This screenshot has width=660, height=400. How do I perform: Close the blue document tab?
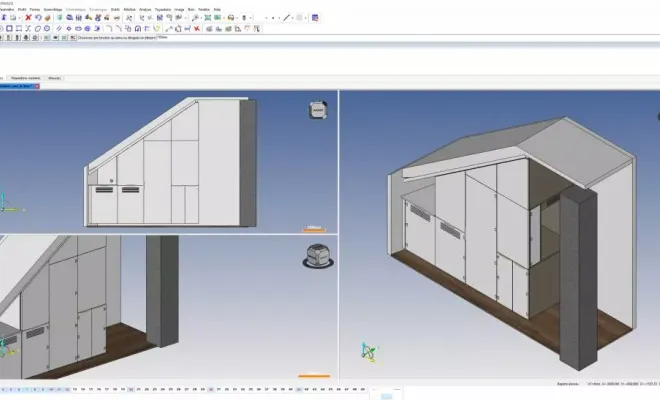click(x=37, y=86)
